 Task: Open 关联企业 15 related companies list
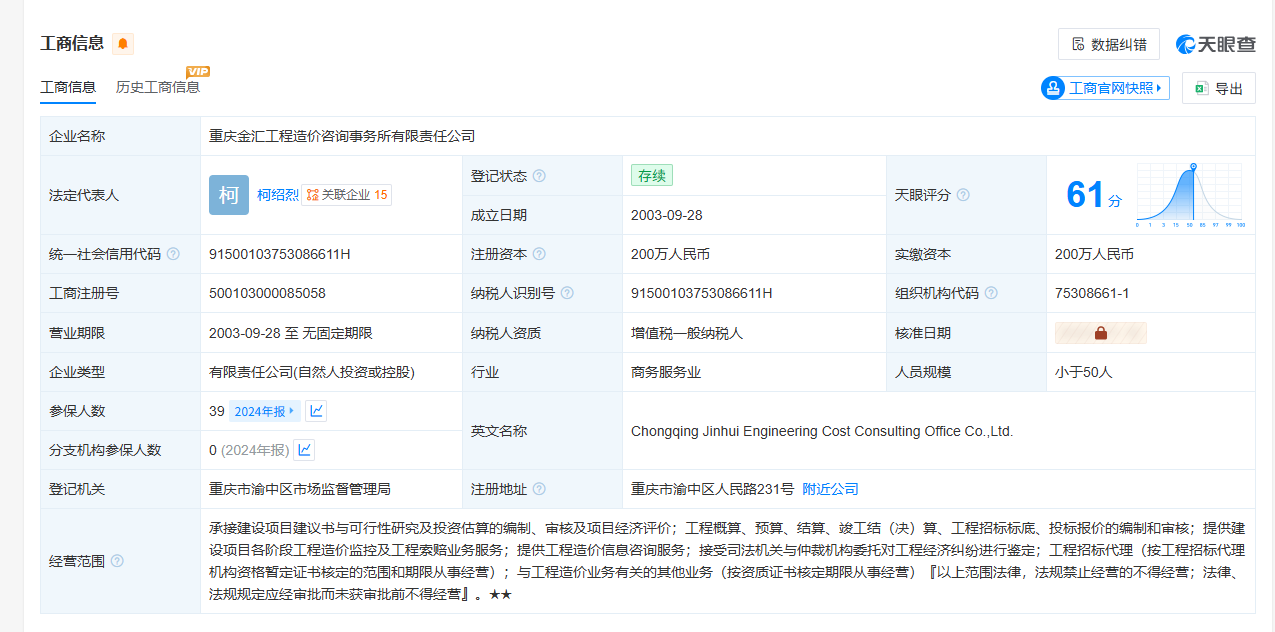pos(347,195)
